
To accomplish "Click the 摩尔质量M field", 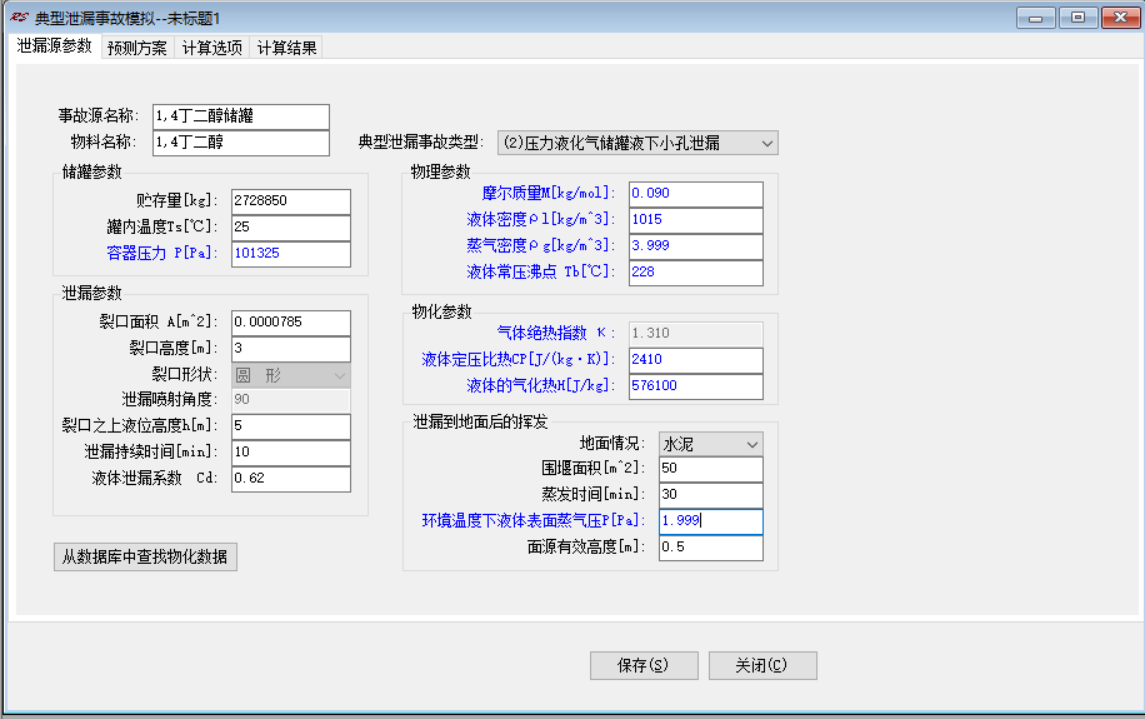I will pos(696,193).
